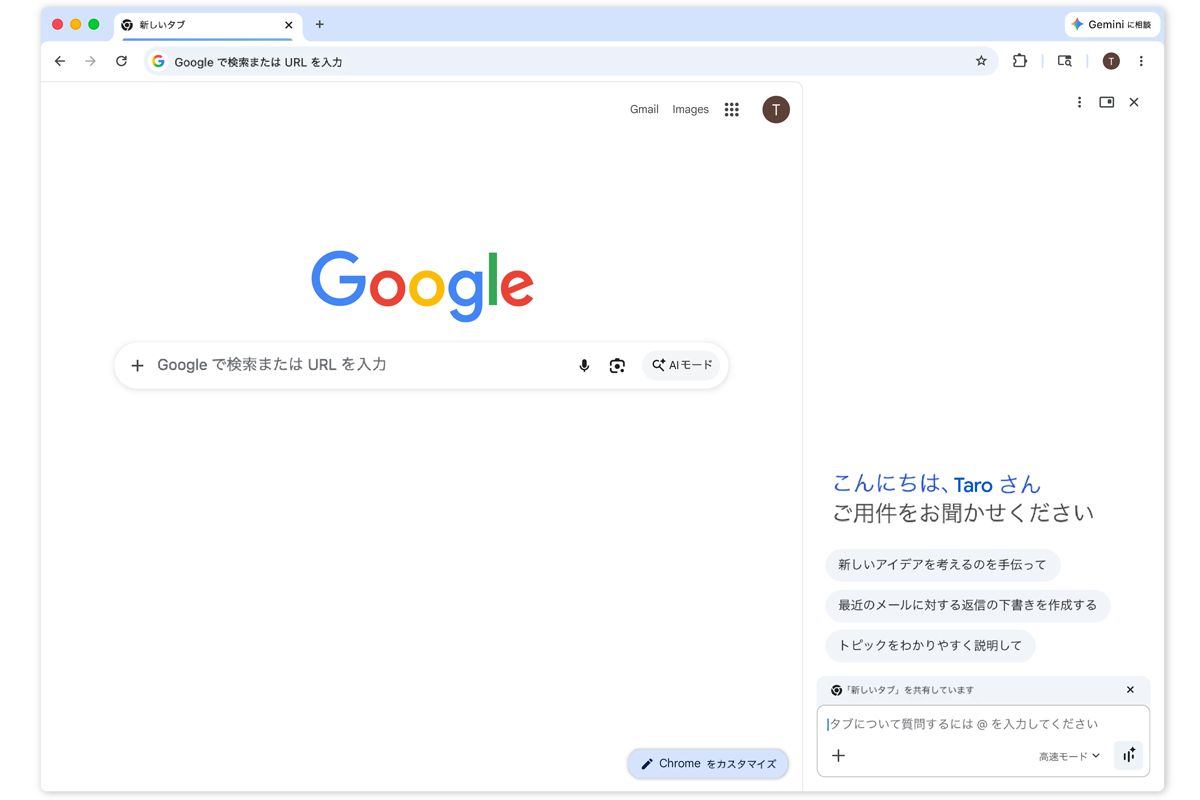
Task: Click the Google logo
Action: tap(422, 286)
